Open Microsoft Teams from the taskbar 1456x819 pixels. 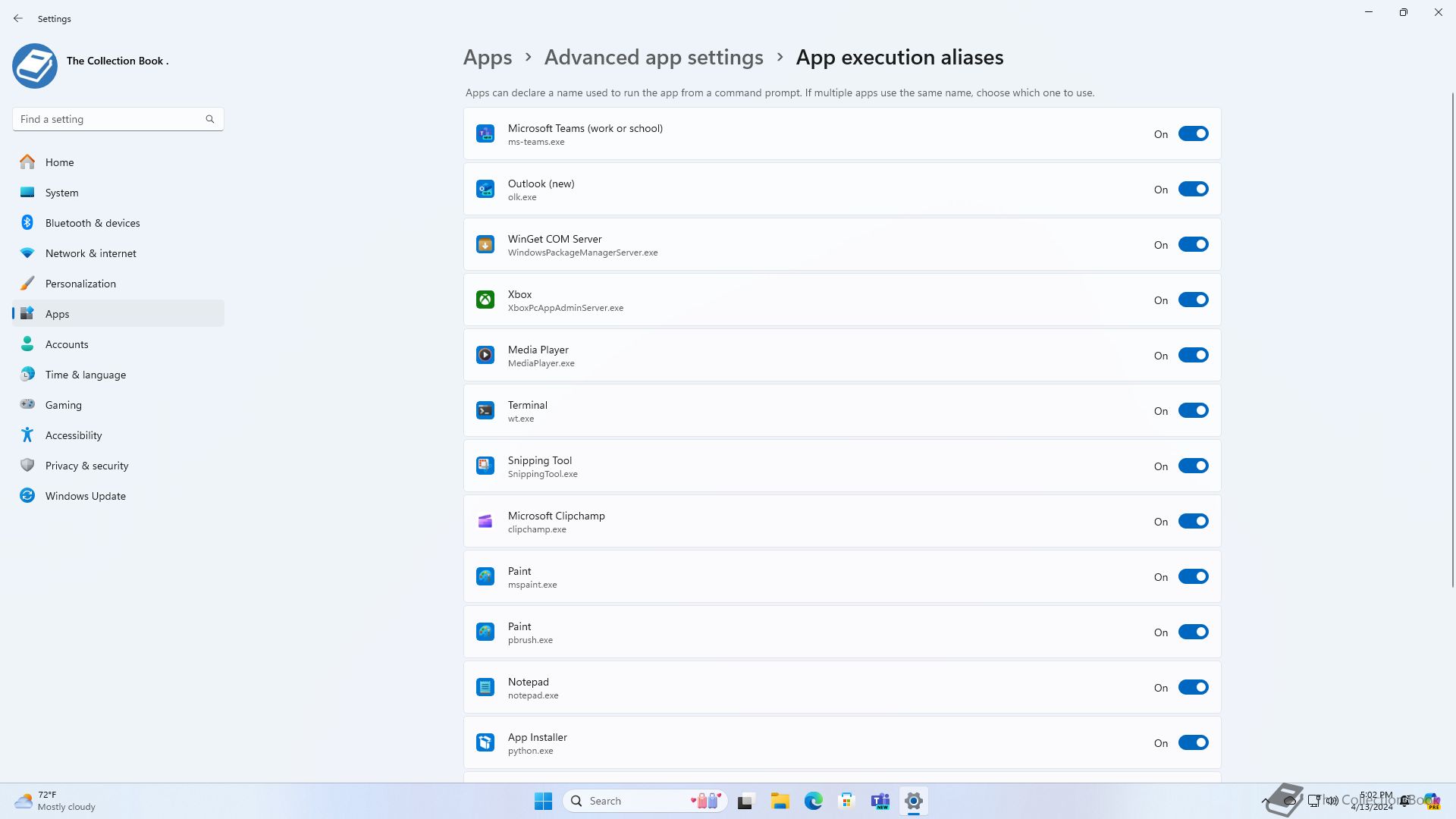pyautogui.click(x=880, y=801)
